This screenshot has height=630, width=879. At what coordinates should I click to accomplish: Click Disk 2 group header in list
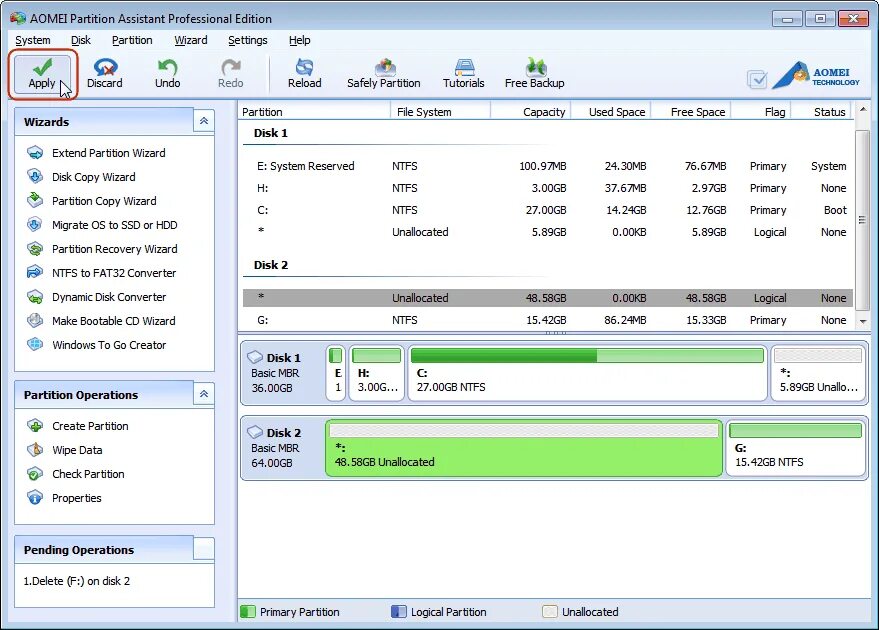[x=271, y=265]
